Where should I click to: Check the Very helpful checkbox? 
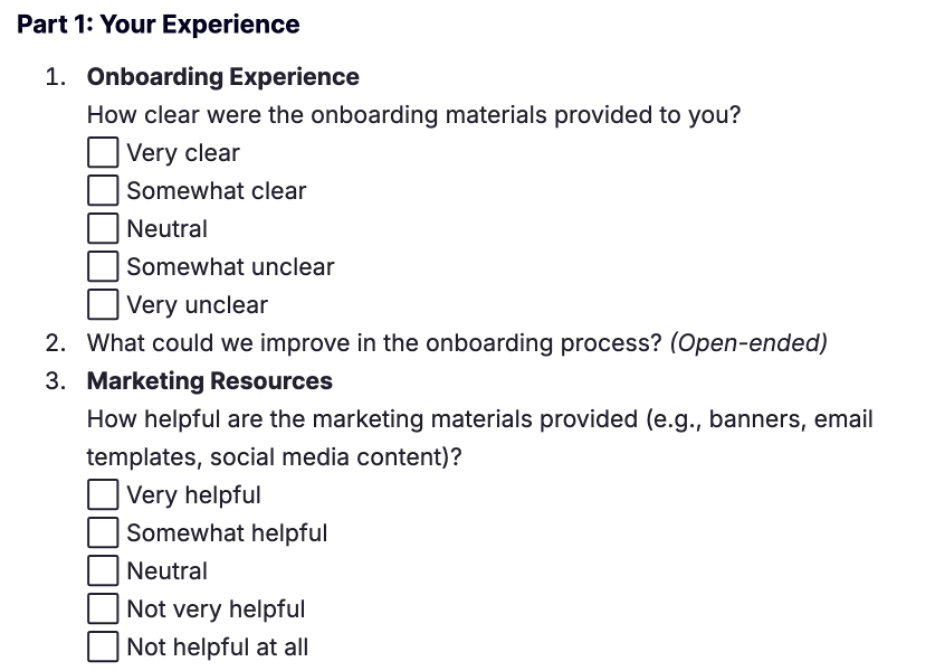[x=103, y=495]
